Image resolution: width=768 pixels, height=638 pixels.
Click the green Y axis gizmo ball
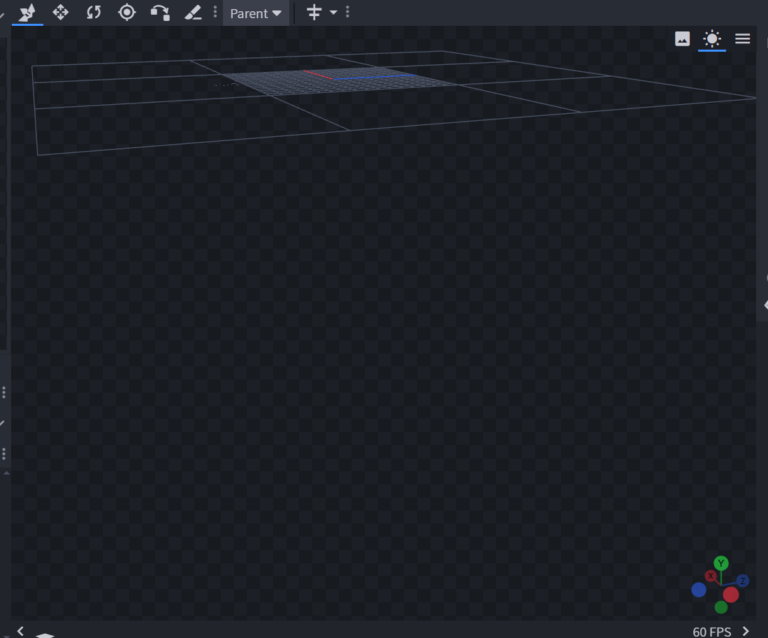pyautogui.click(x=721, y=563)
